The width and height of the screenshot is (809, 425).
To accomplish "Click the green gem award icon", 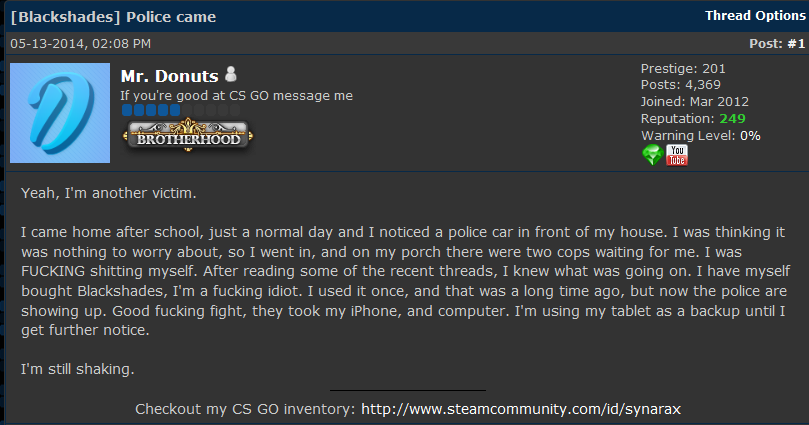I will (652, 155).
